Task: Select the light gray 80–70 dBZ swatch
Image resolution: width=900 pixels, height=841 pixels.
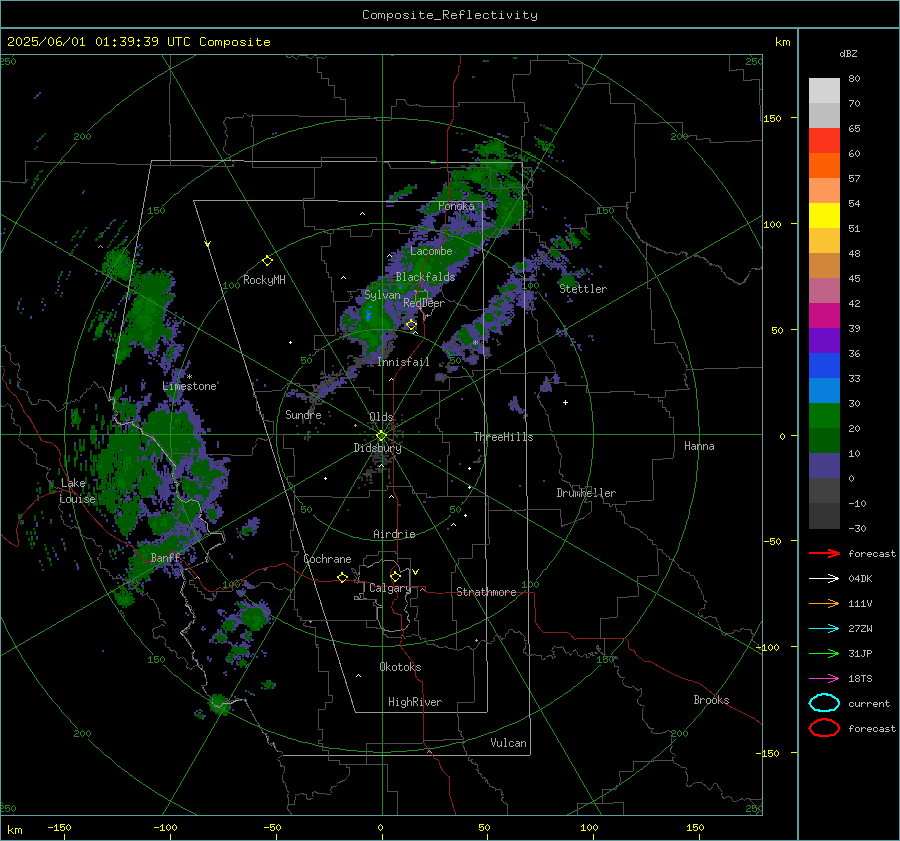Action: pos(824,90)
